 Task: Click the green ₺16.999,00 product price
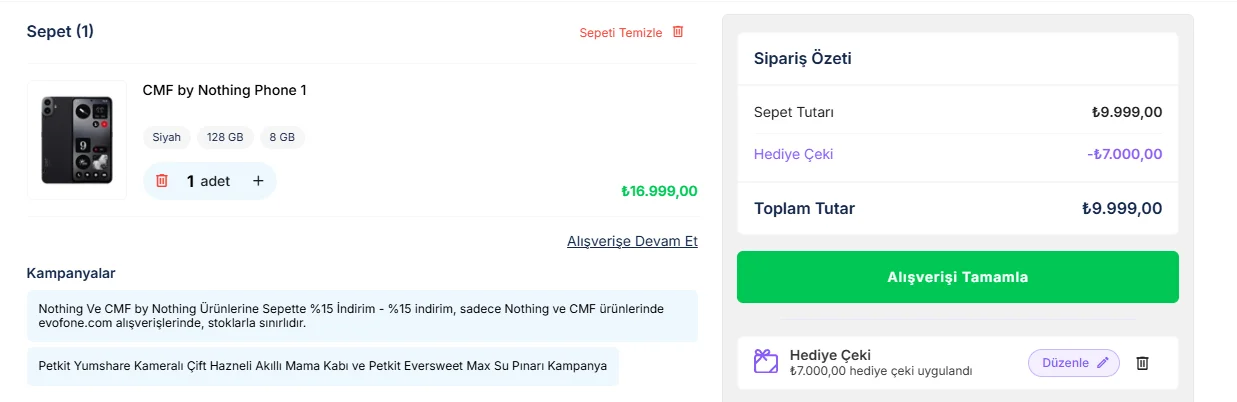(659, 191)
